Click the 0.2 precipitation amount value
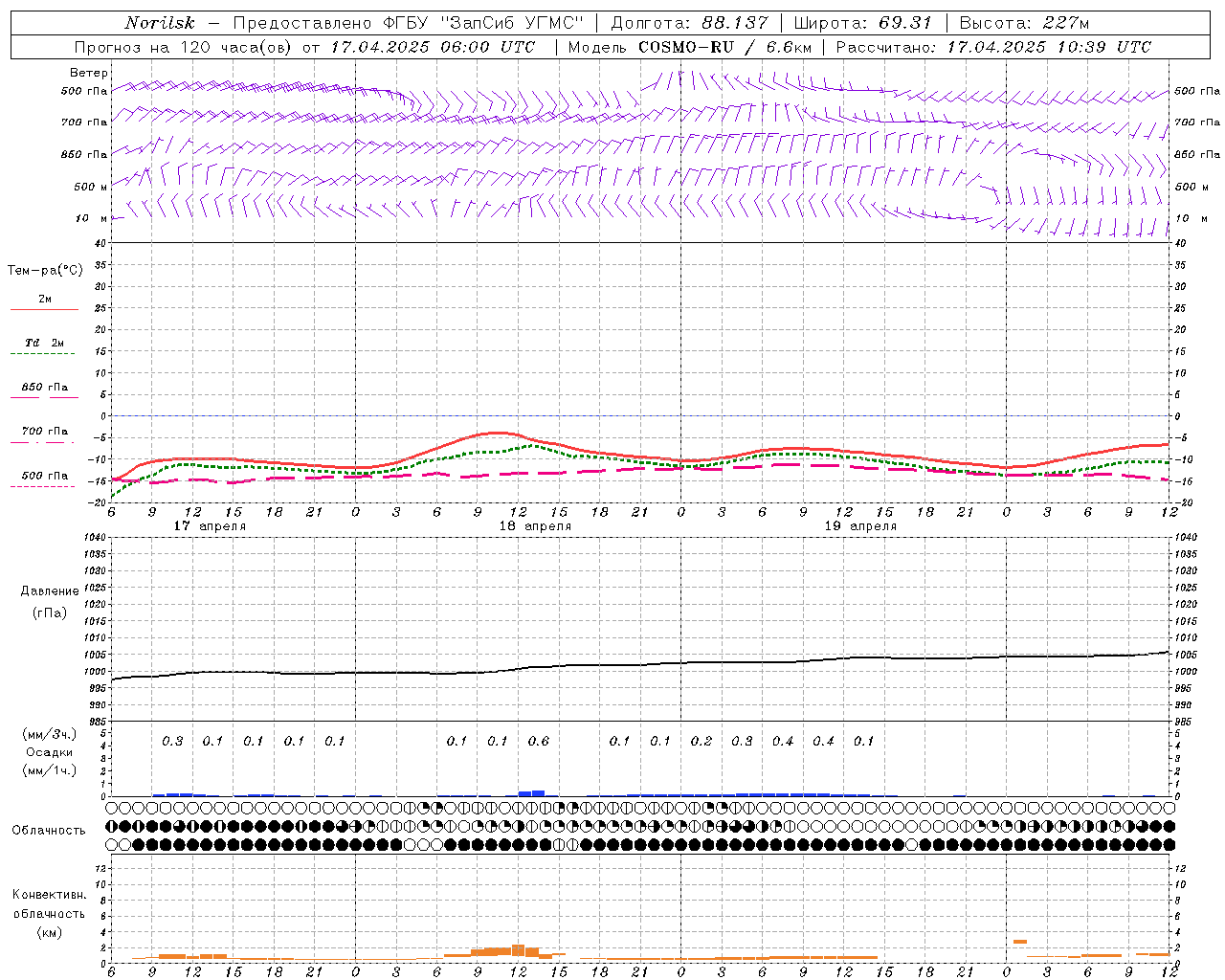This screenshot has height=980, width=1225. tap(702, 741)
